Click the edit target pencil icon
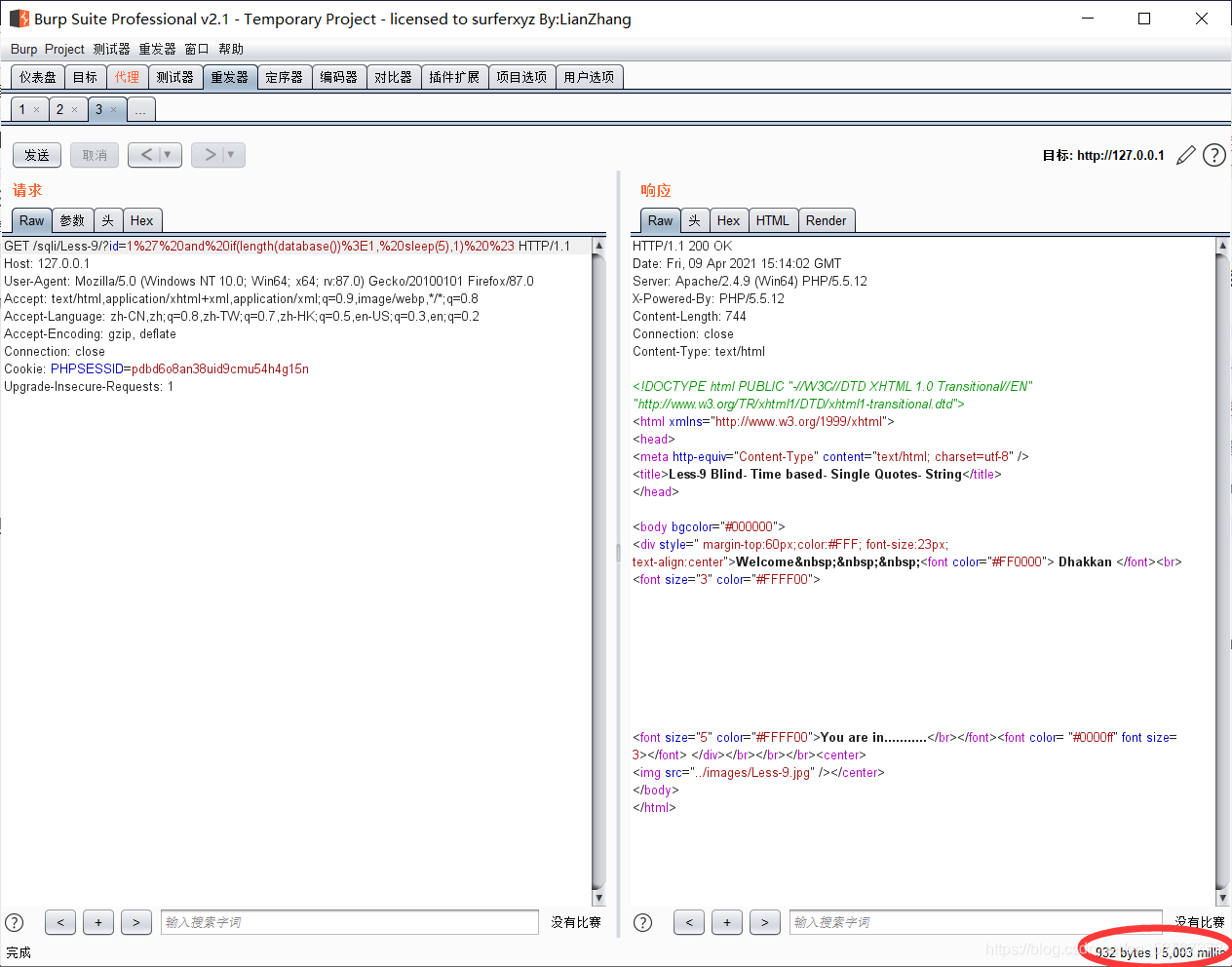Screen dimensions: 1232x967 [1185, 155]
